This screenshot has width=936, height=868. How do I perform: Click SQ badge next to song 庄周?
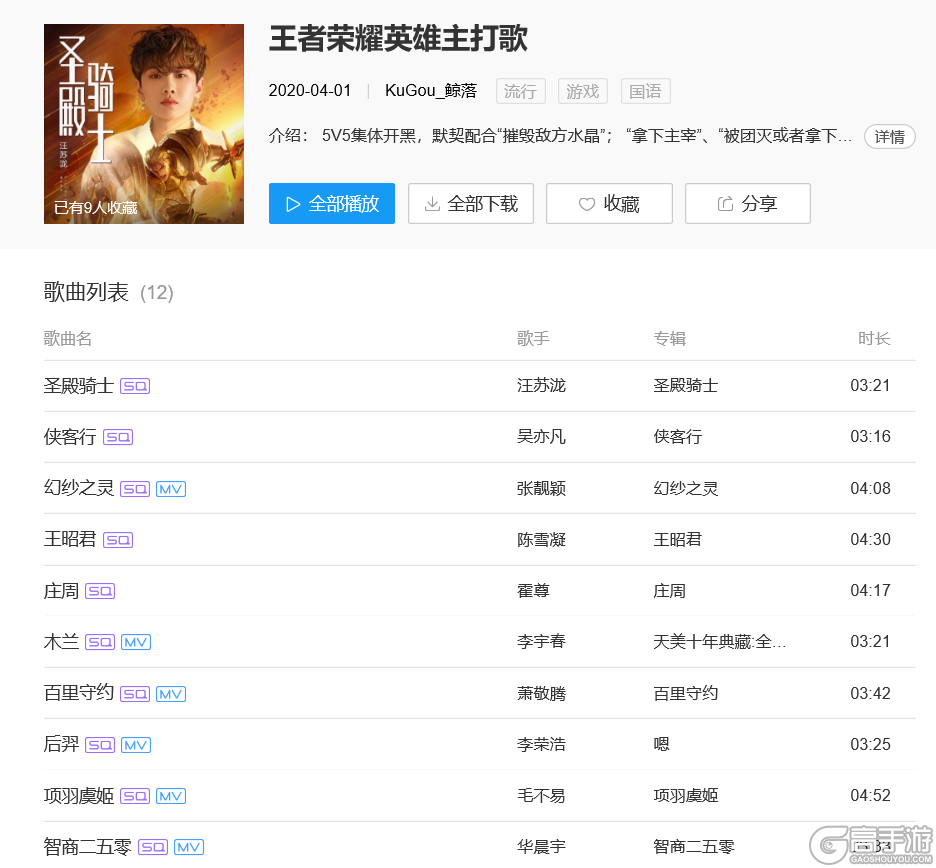coord(100,591)
